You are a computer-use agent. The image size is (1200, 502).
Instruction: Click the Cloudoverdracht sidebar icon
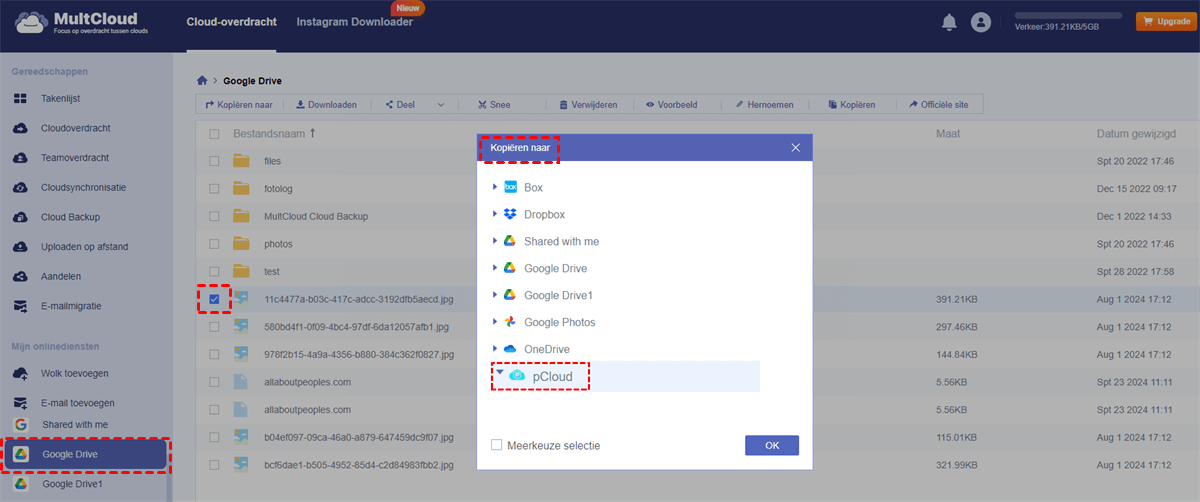[x=20, y=128]
